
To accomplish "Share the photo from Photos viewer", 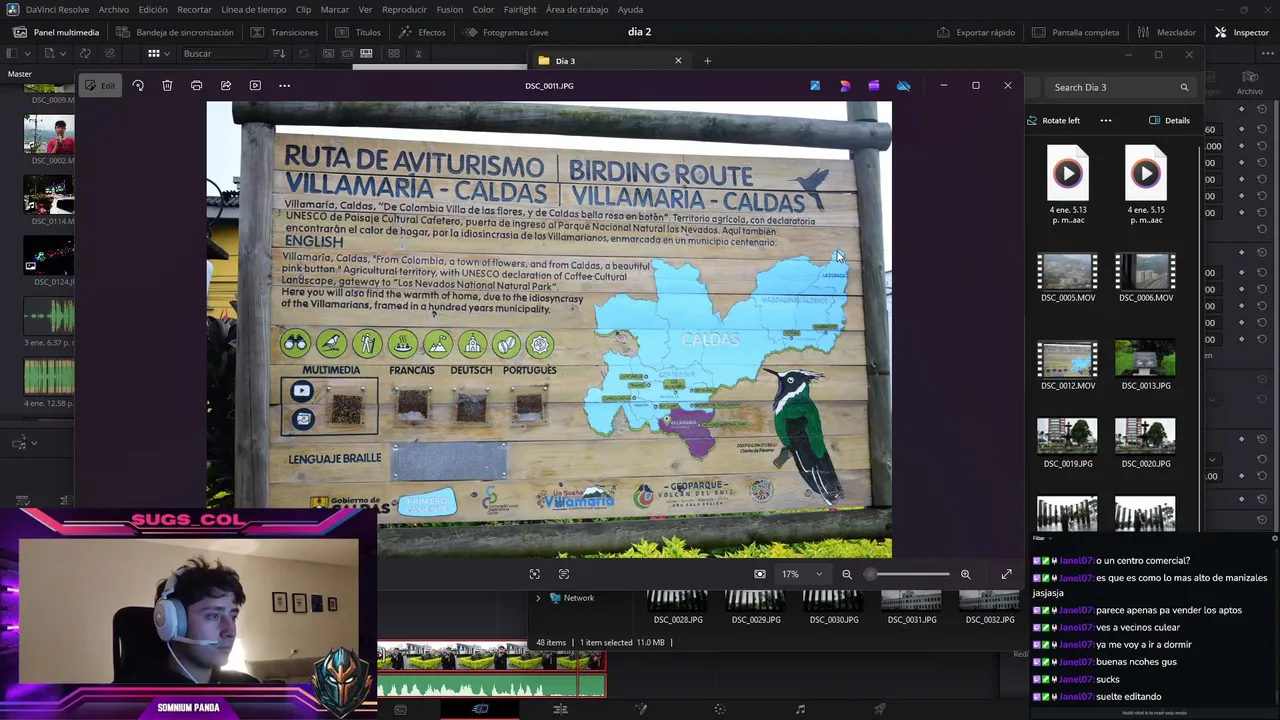I will 226,86.
